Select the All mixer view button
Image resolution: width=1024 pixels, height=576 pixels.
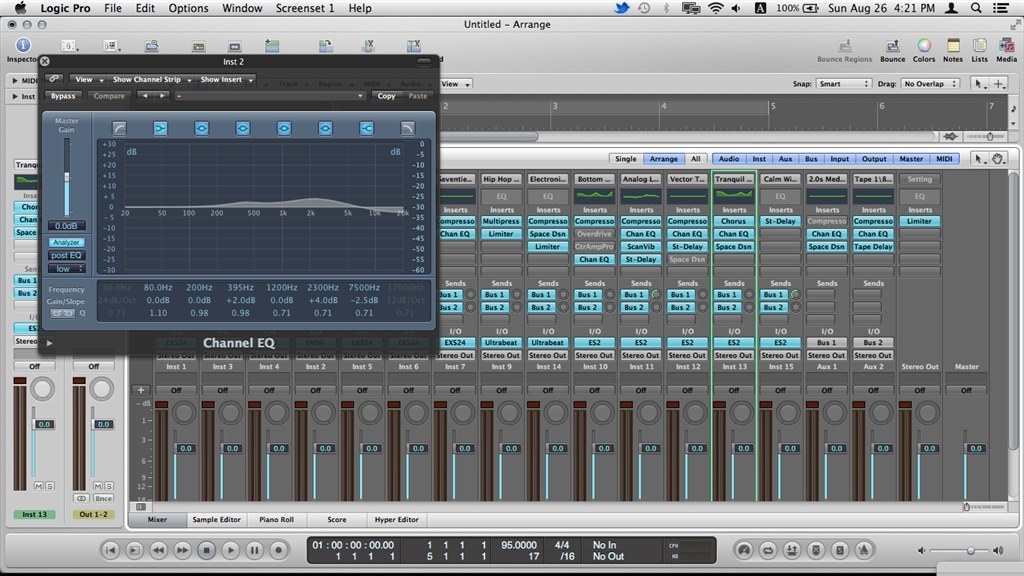tap(696, 159)
